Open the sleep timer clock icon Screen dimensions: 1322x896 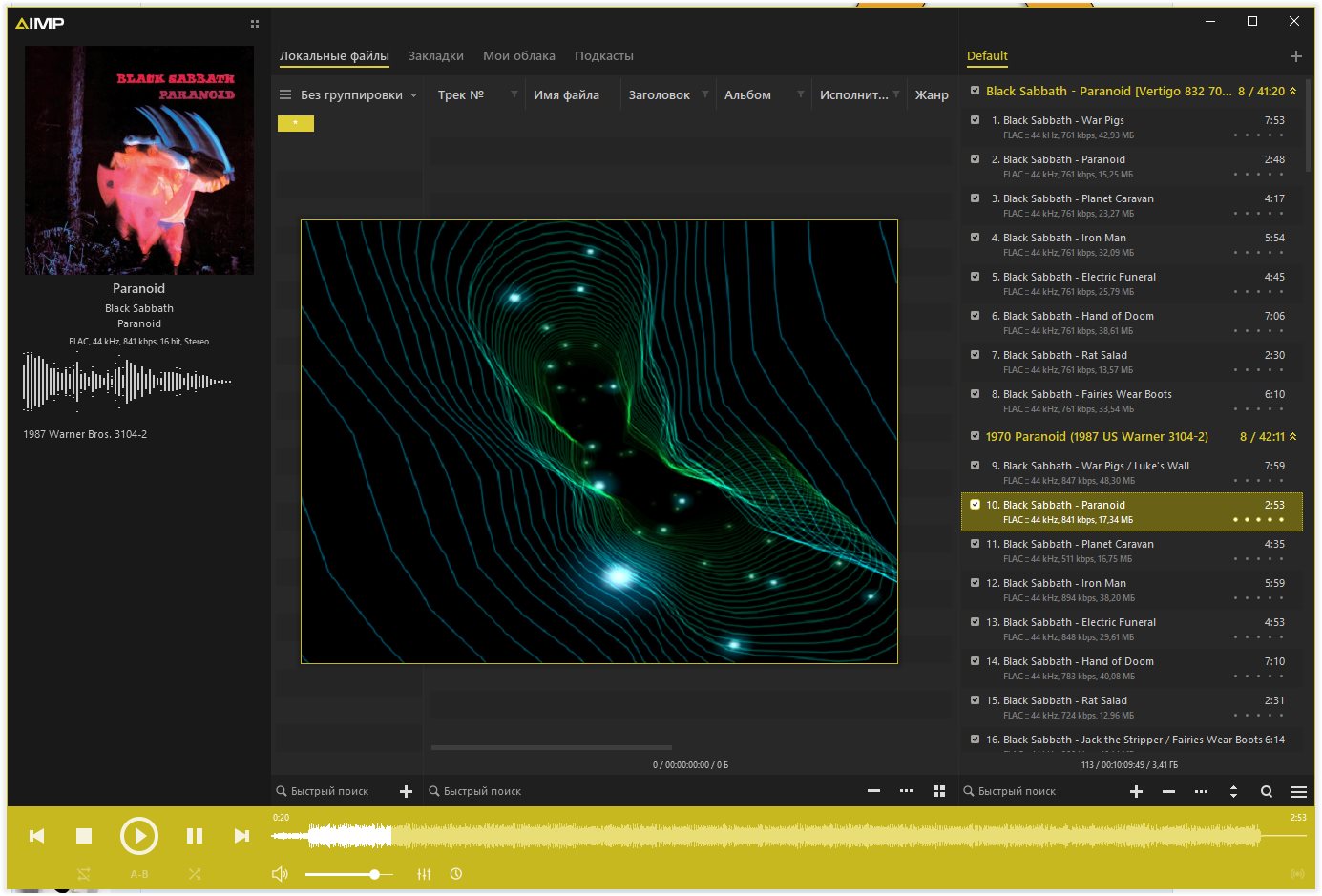click(456, 874)
